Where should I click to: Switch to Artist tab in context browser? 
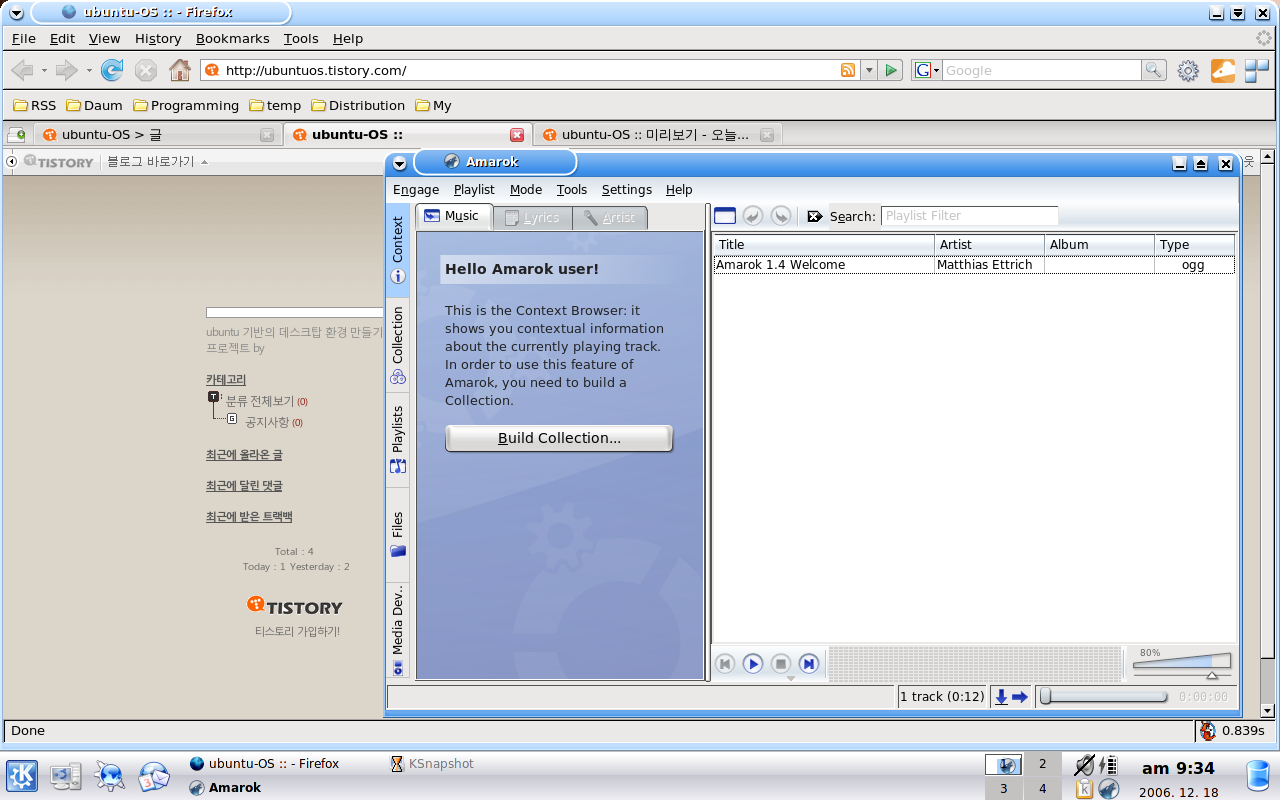[x=611, y=217]
